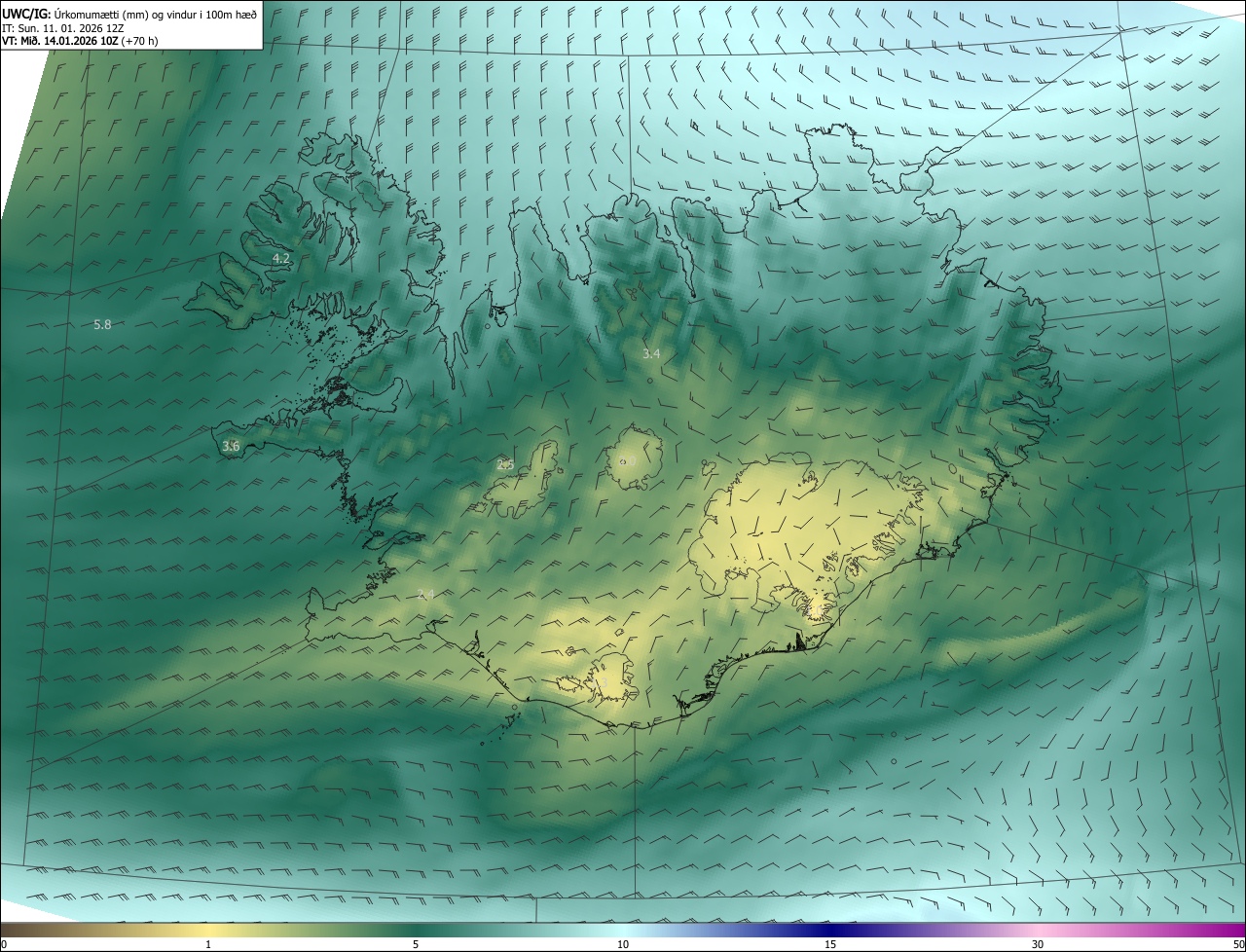Image resolution: width=1246 pixels, height=952 pixels.
Task: Click the "0" tick on the color scale
Action: pos(4,944)
